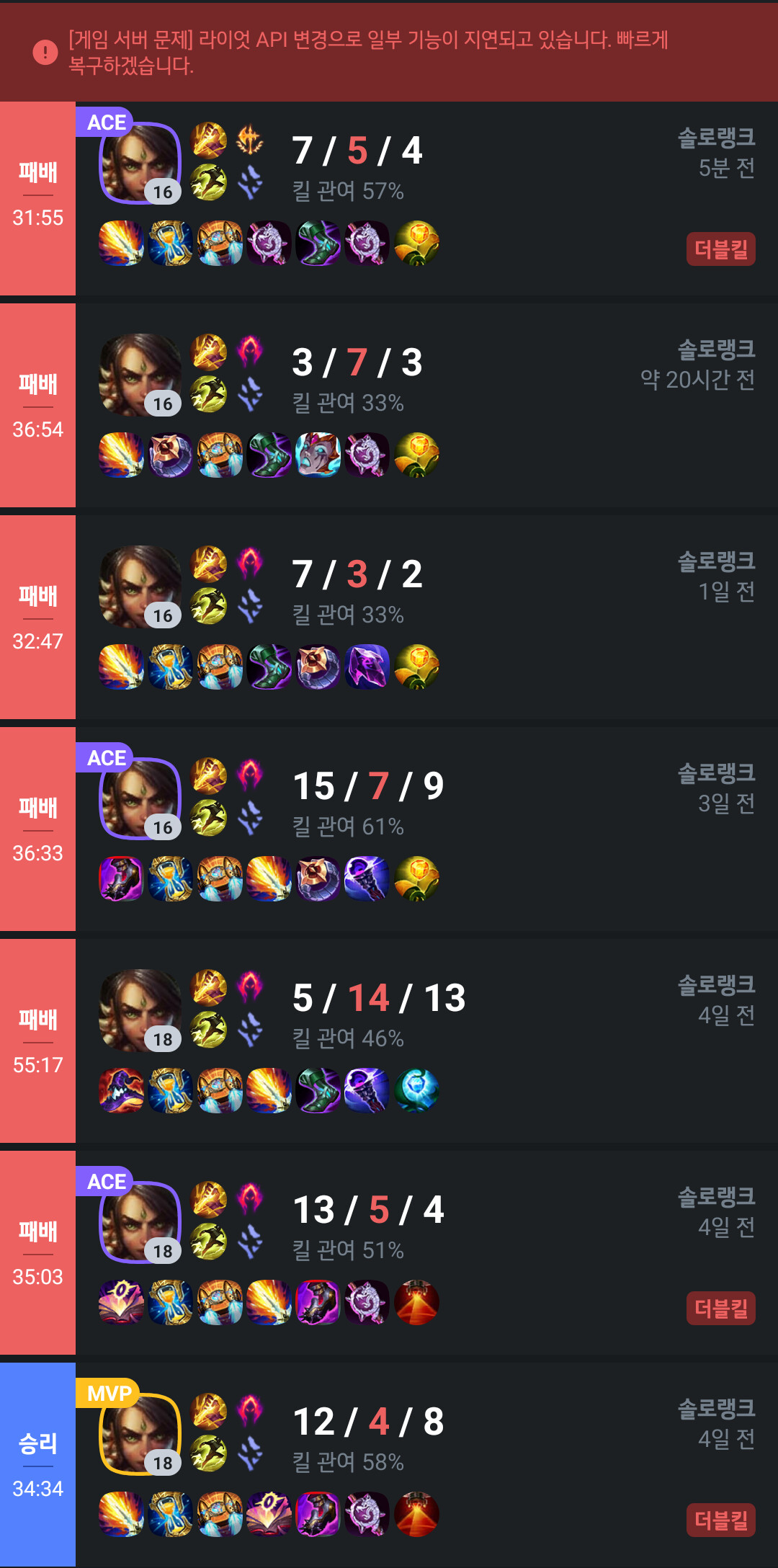Tap the purple crystal item in 7/3/2 match
778x1568 pixels.
point(367,667)
